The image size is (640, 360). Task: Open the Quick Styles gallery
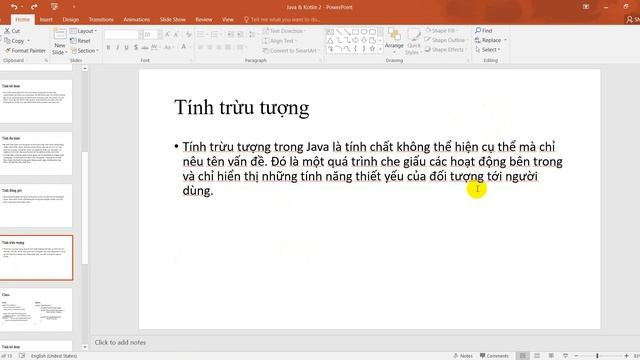pos(413,41)
